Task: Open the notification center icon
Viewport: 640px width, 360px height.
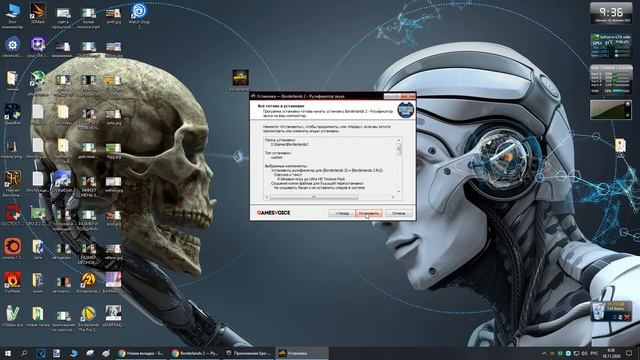Action: click(630, 353)
